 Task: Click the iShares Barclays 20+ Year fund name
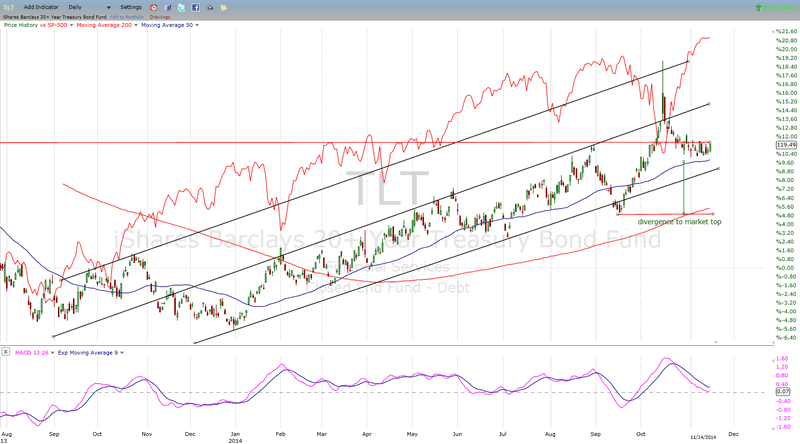[x=54, y=17]
